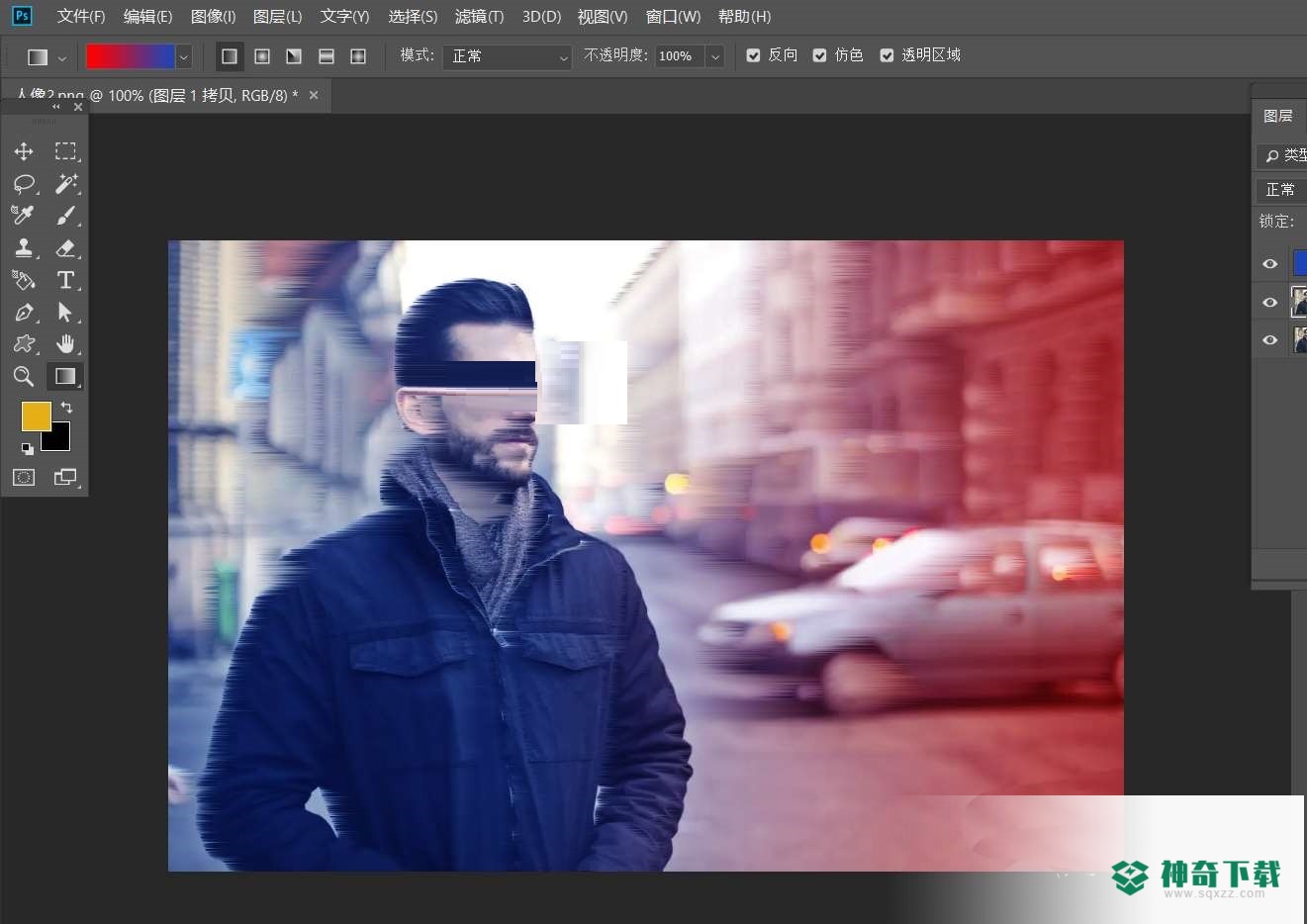Select the Paint Bucket tool

(x=24, y=280)
